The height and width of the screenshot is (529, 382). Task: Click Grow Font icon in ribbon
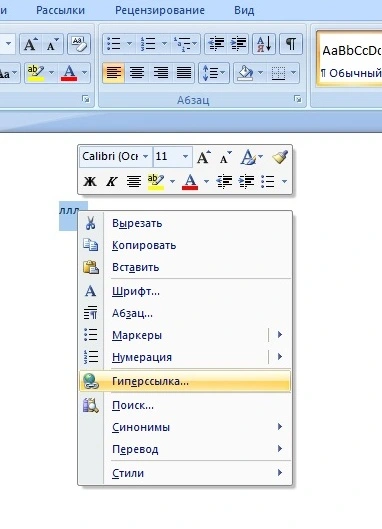(31, 44)
